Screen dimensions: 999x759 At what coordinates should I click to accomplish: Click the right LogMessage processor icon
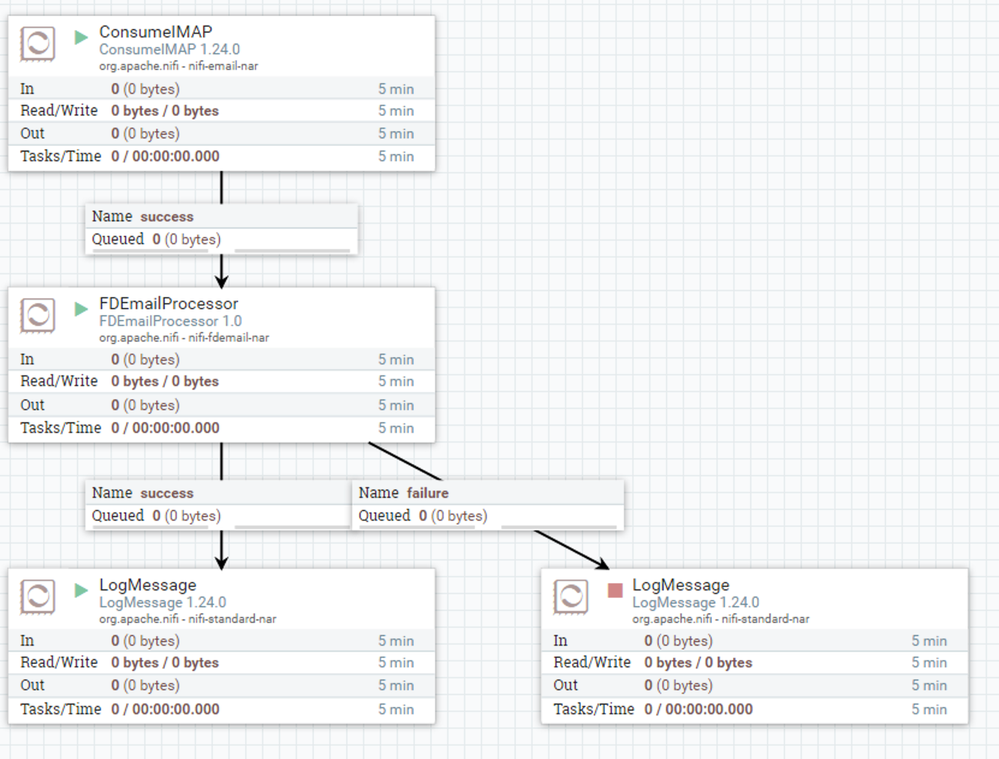tap(571, 597)
